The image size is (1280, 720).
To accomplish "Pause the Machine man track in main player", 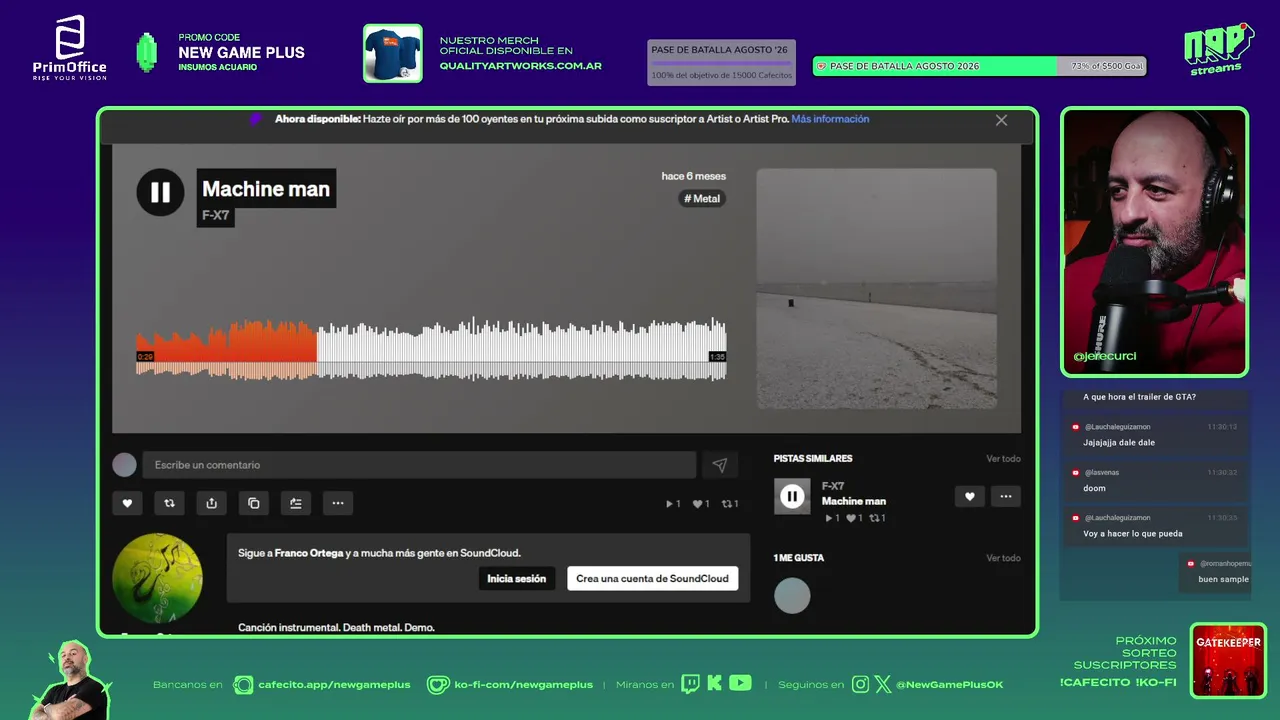I will click(x=160, y=192).
